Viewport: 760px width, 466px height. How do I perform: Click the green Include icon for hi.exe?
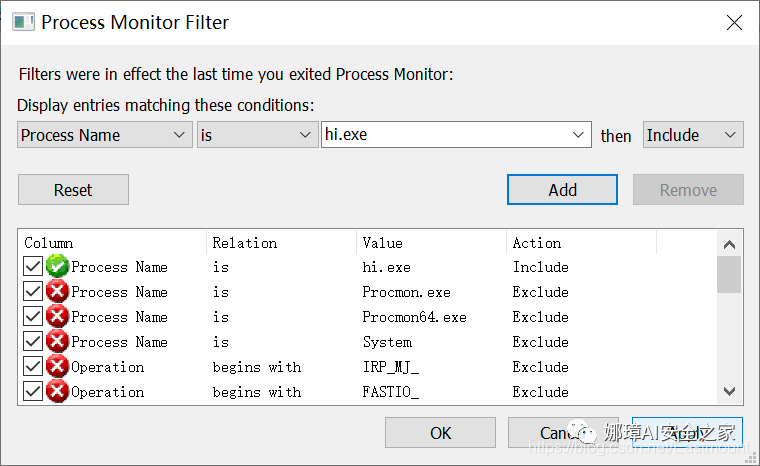click(57, 267)
